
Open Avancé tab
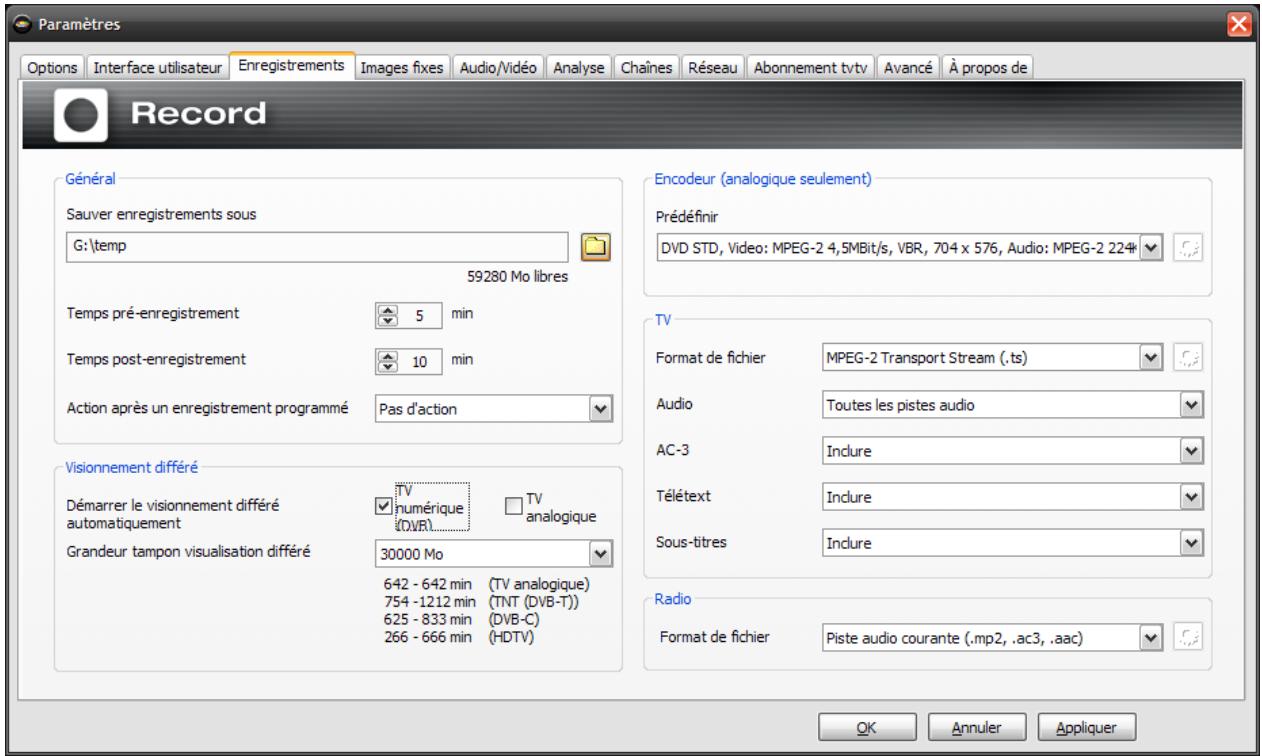(x=910, y=67)
